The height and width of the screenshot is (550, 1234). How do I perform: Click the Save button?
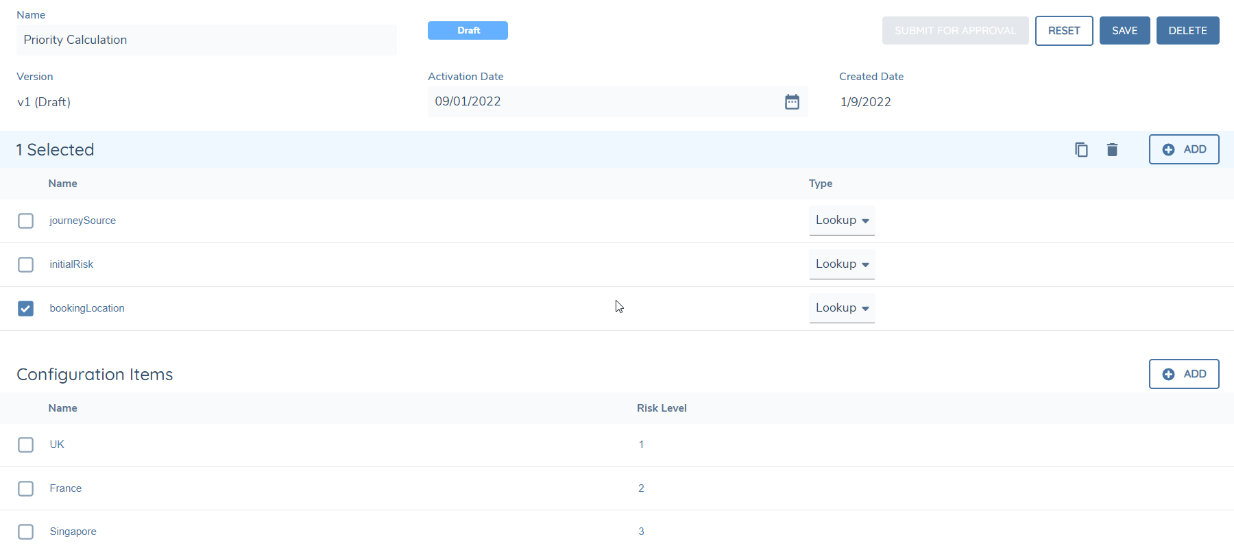click(x=1124, y=31)
